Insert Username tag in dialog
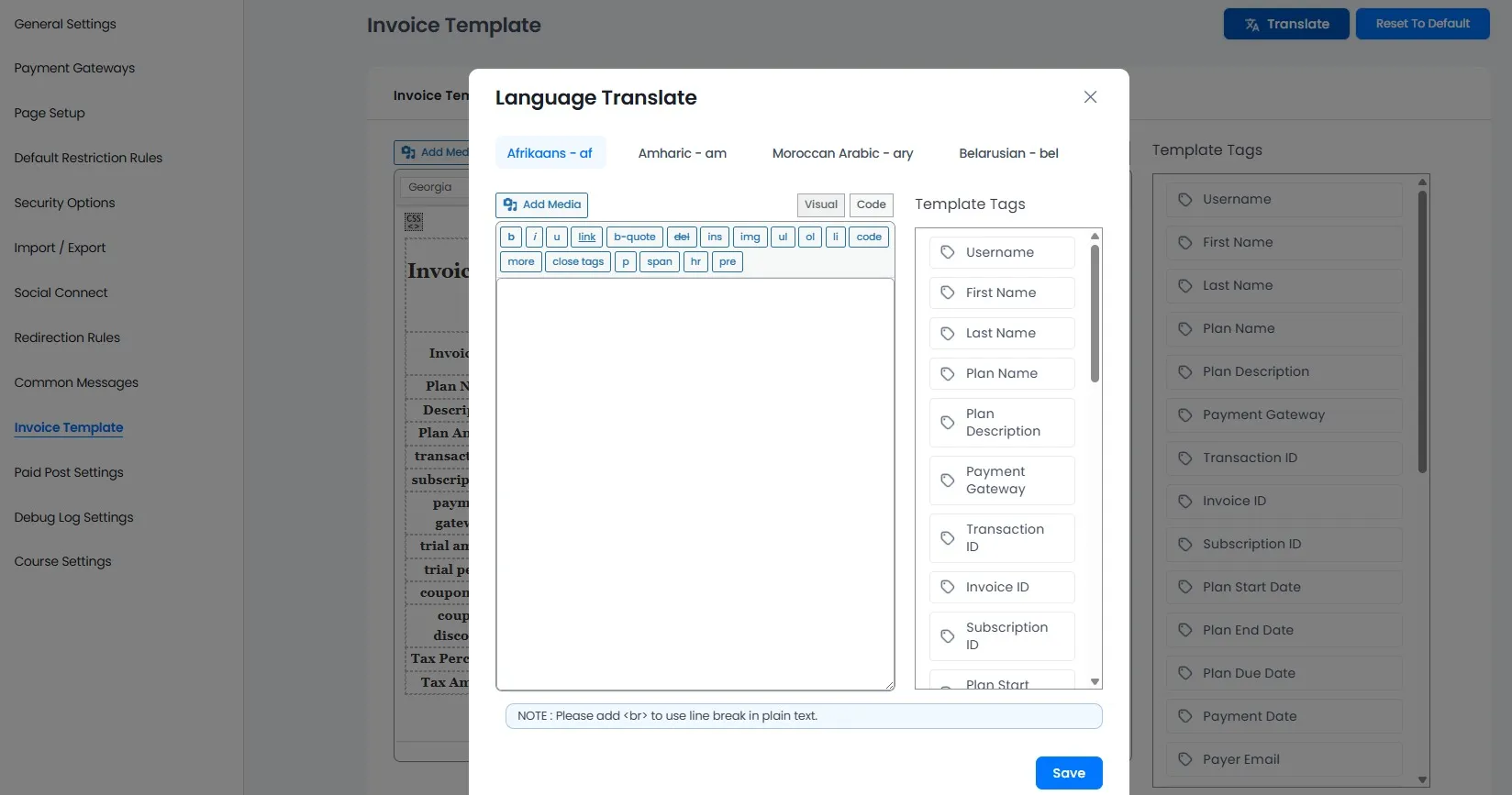Viewport: 1512px width, 795px height. pyautogui.click(x=1002, y=252)
